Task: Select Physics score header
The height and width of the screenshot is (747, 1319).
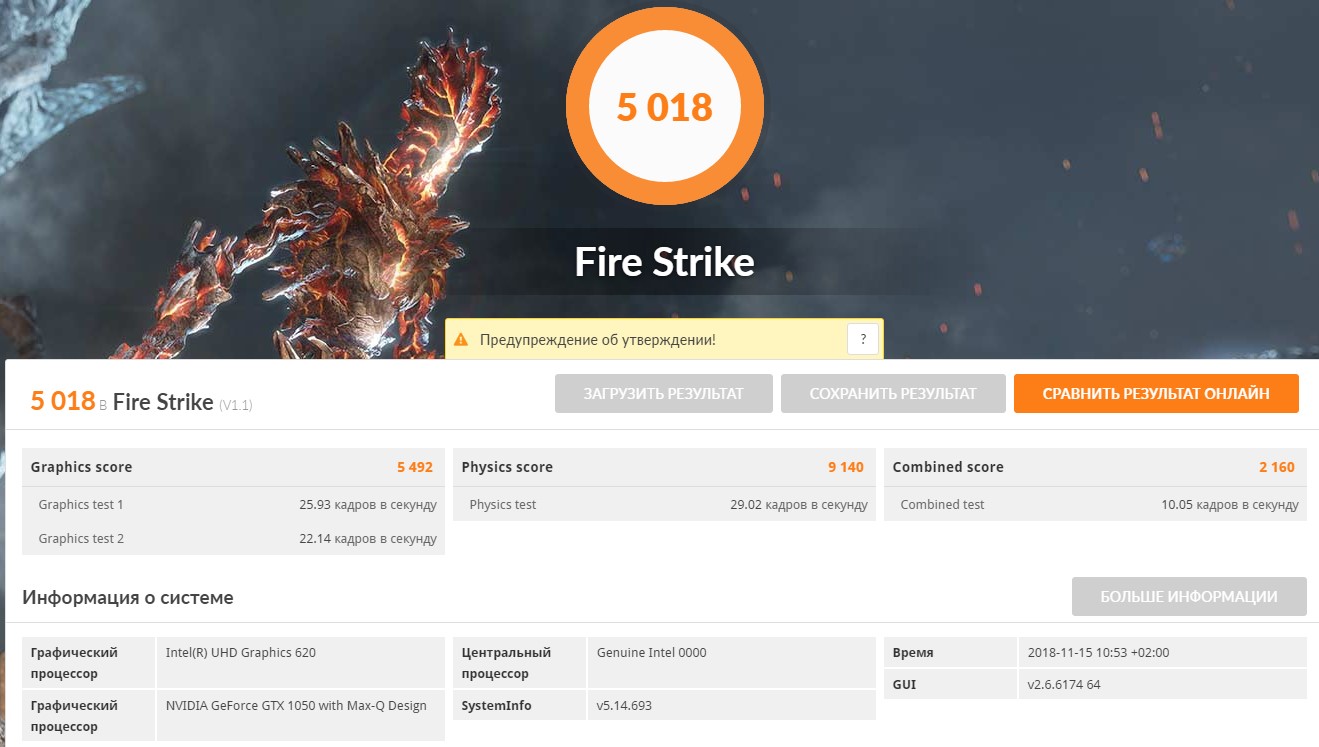Action: pos(507,467)
